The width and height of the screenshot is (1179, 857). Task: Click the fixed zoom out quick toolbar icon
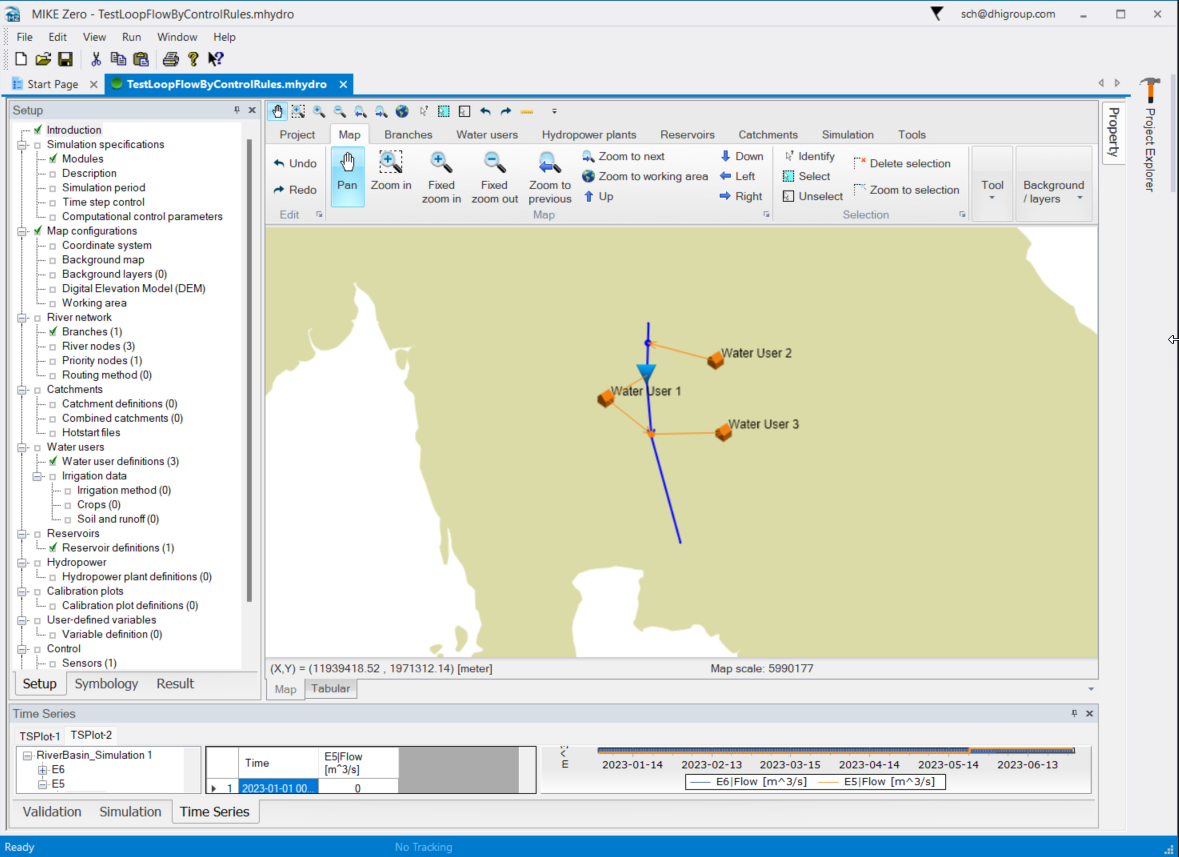pos(340,111)
